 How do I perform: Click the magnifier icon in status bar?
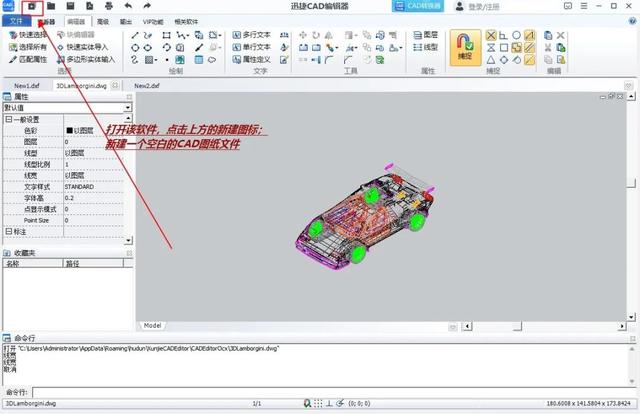307,403
